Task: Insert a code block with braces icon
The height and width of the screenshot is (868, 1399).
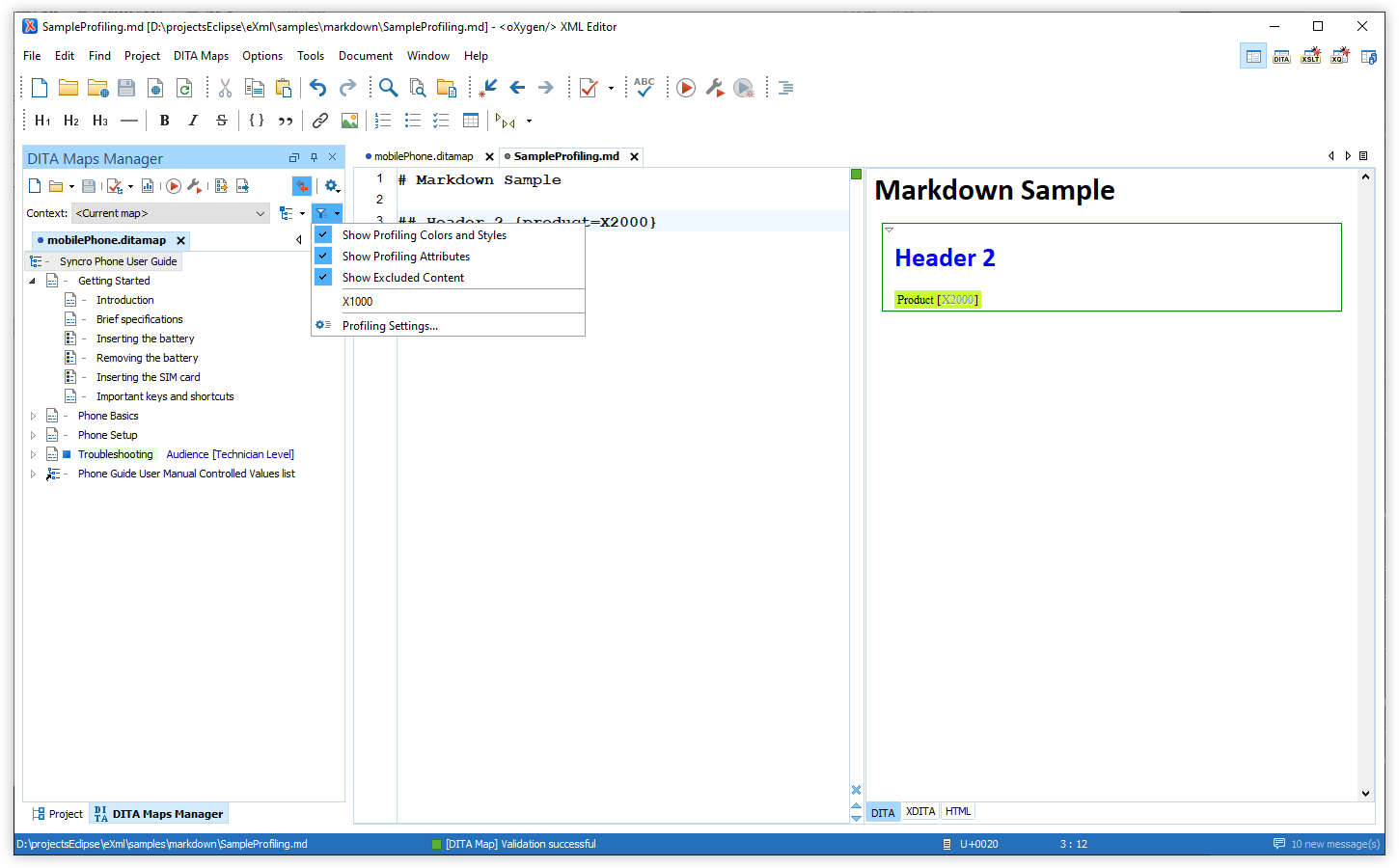Action: 257,121
